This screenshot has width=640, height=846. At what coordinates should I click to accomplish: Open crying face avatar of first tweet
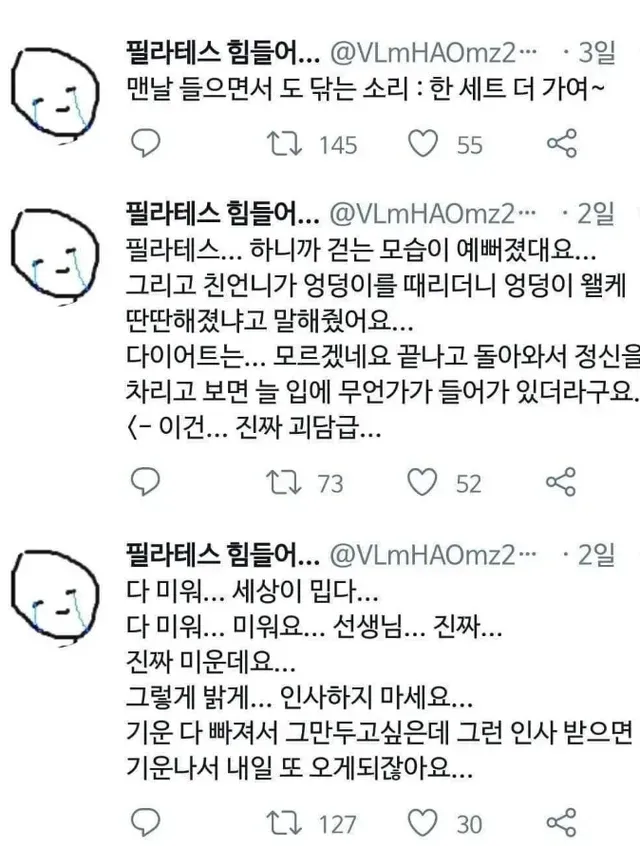tap(55, 94)
